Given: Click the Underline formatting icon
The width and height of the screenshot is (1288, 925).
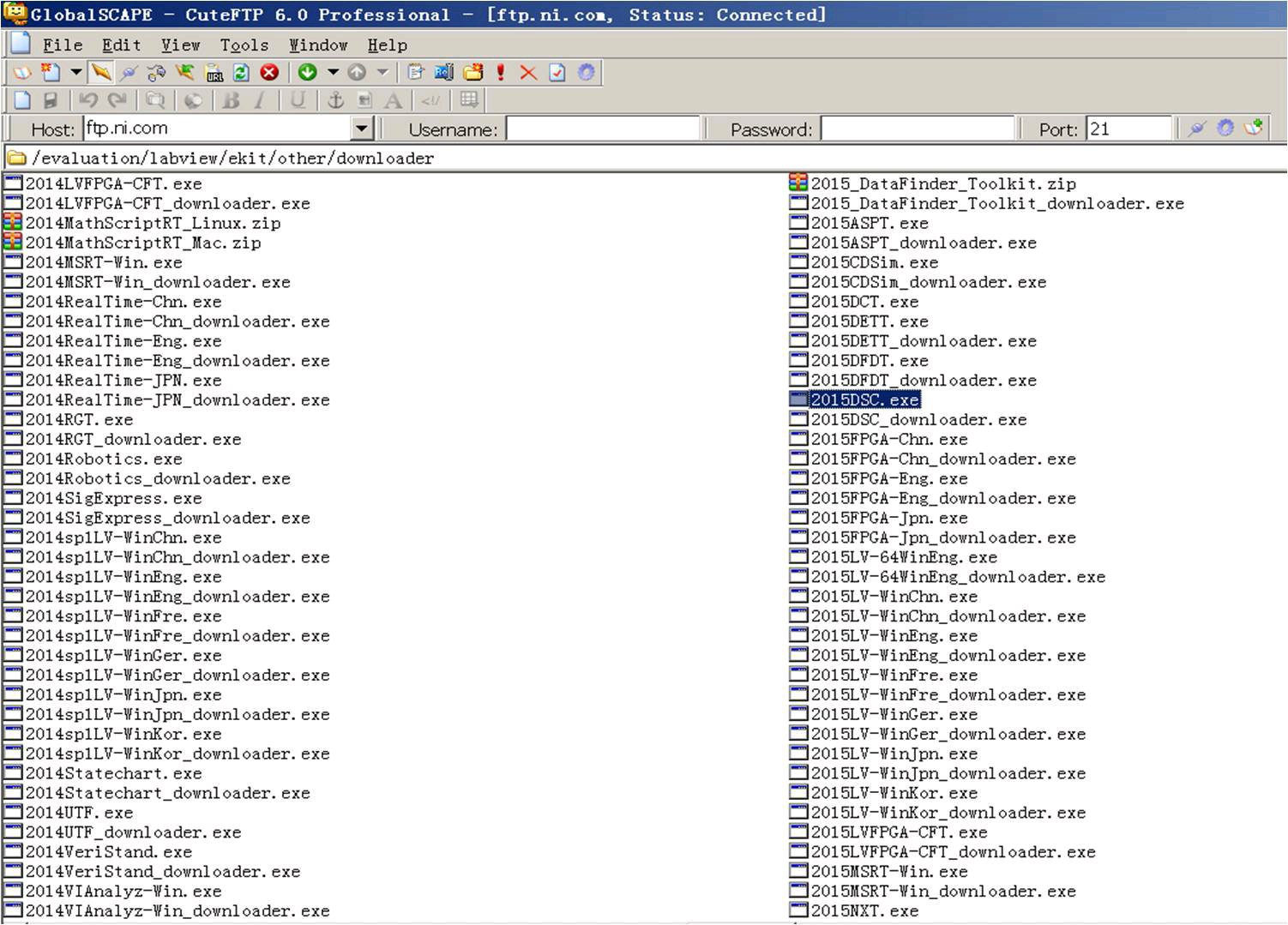Looking at the screenshot, I should (298, 100).
